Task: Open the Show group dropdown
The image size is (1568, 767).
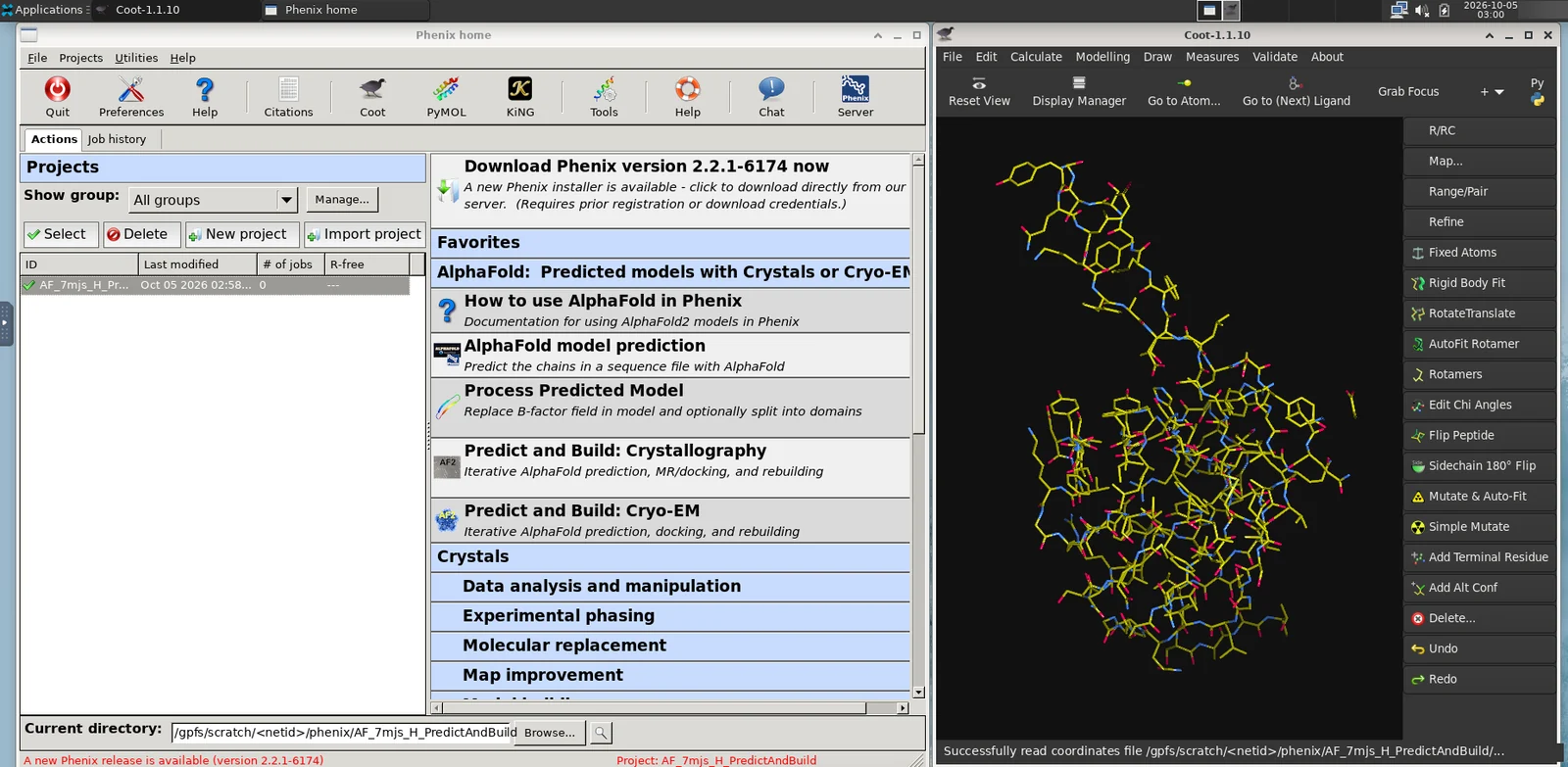Action: 214,200
